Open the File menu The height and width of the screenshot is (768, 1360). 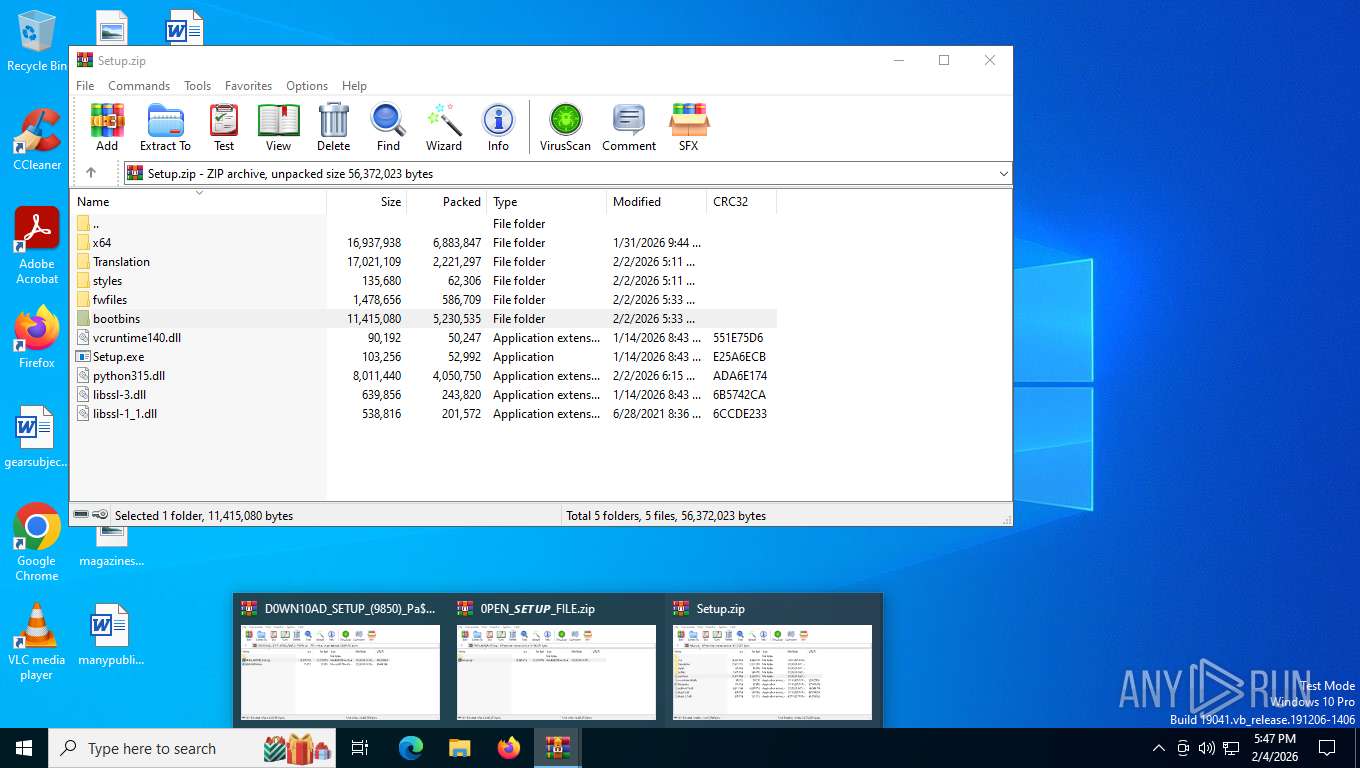[85, 86]
